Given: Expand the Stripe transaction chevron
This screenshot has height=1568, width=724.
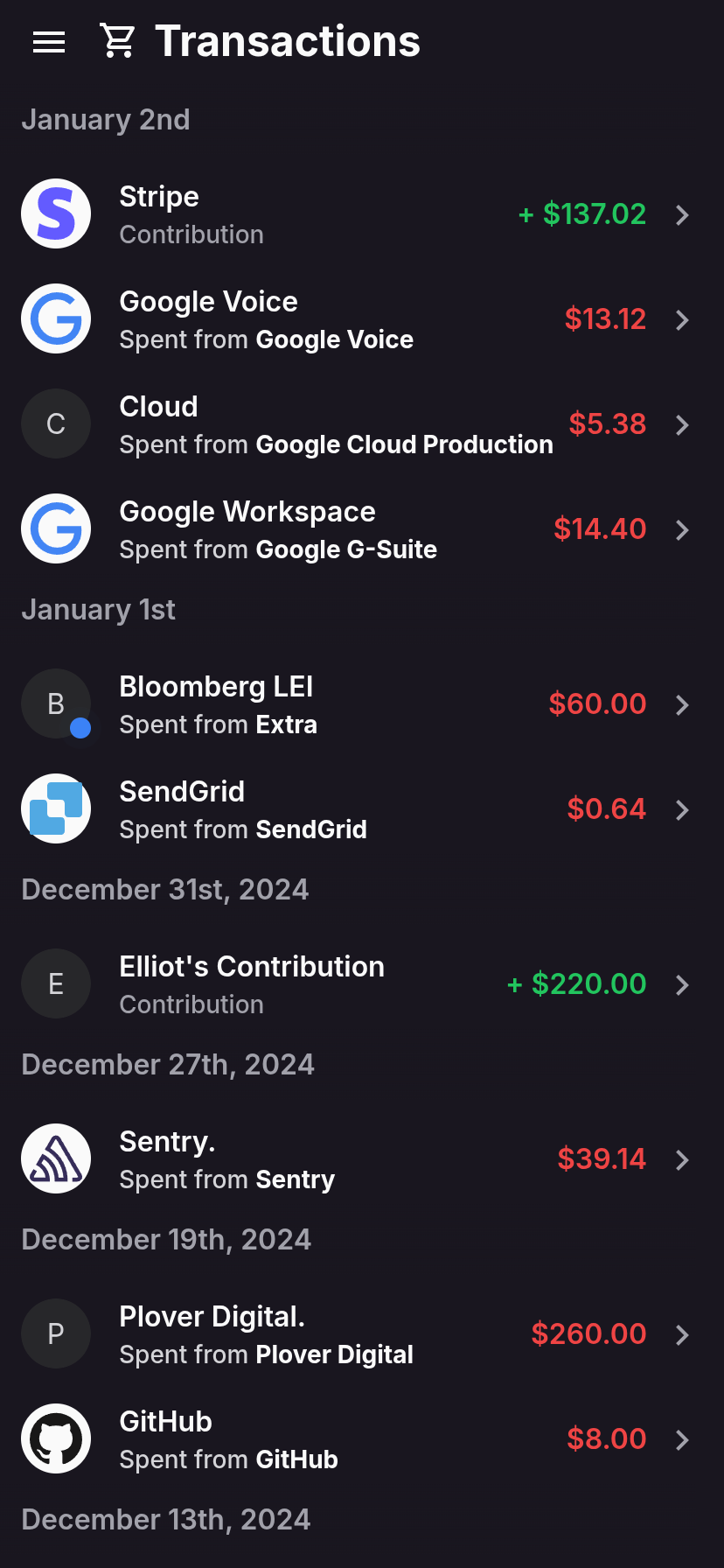Looking at the screenshot, I should [683, 214].
